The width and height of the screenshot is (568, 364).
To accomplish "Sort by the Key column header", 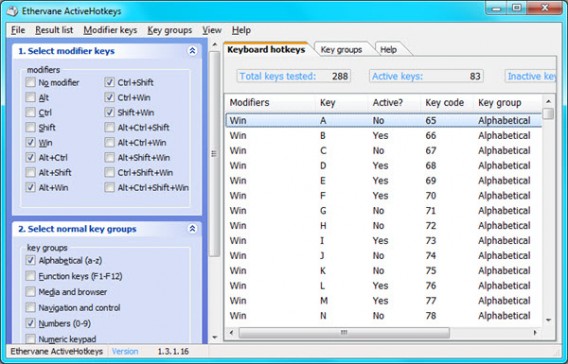I will coord(342,102).
